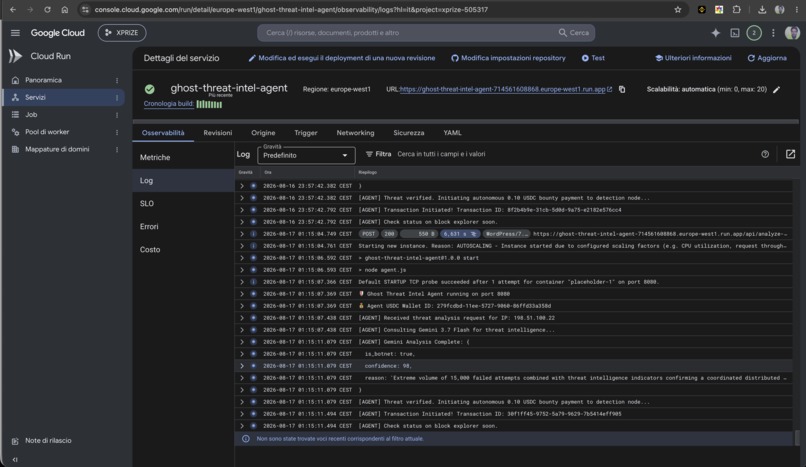Open Metriche in observability menu
The width and height of the screenshot is (806, 467).
coord(184,158)
